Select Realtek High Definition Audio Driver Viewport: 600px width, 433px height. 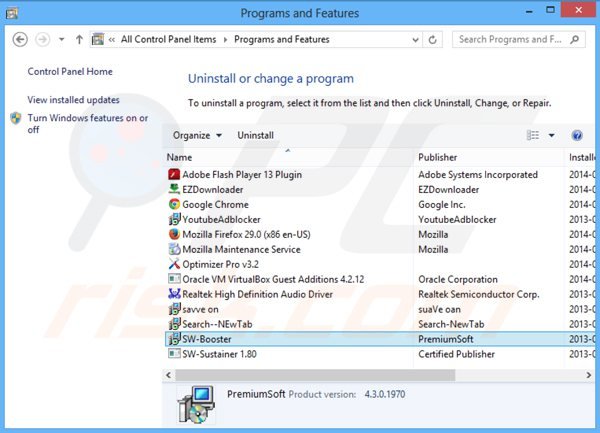pyautogui.click(x=258, y=295)
